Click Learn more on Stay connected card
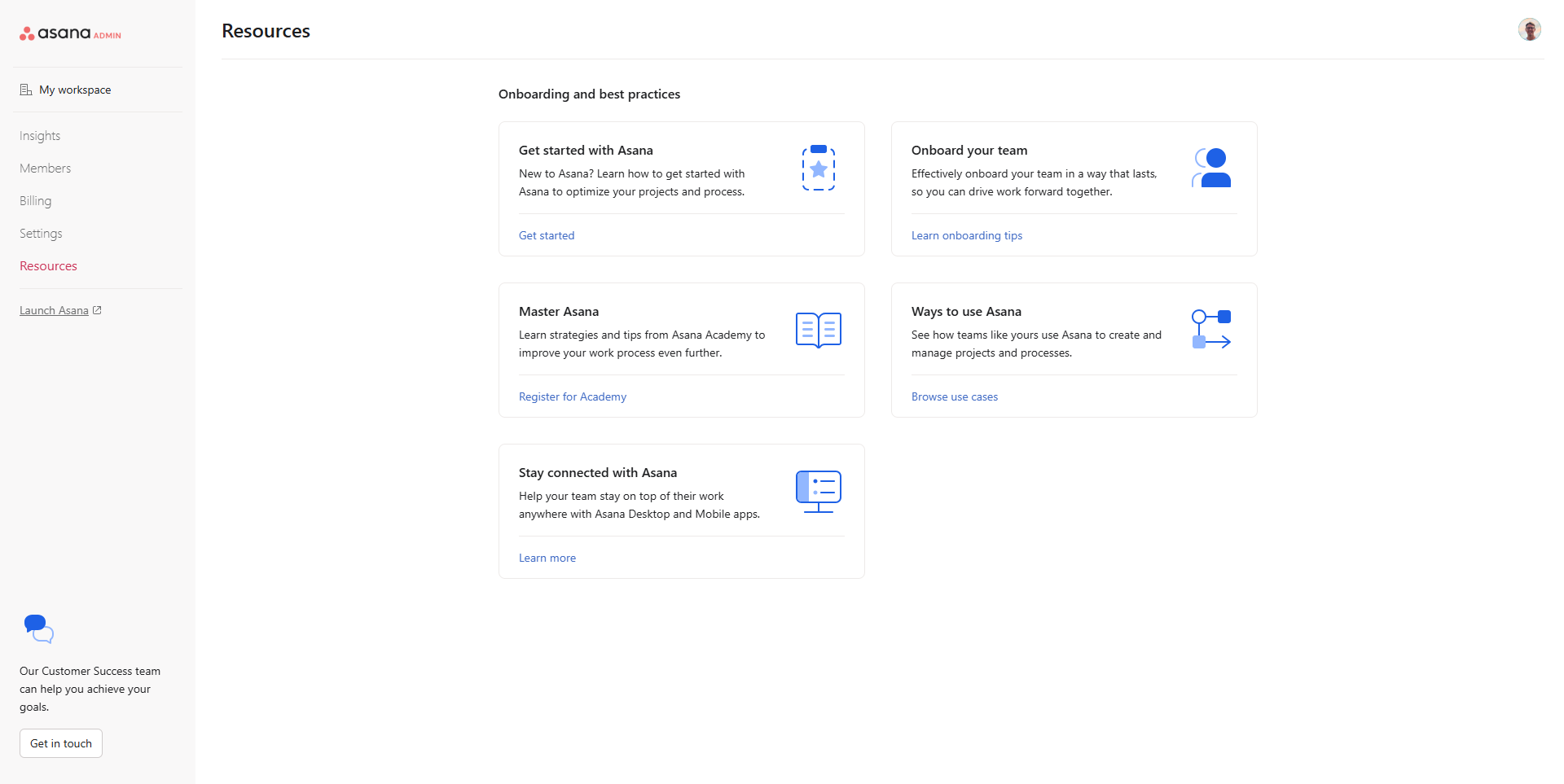This screenshot has height=784, width=1564. [547, 558]
